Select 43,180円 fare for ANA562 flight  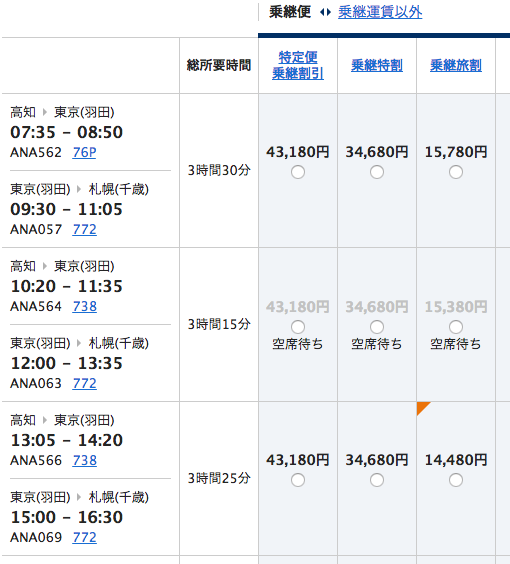coord(298,172)
